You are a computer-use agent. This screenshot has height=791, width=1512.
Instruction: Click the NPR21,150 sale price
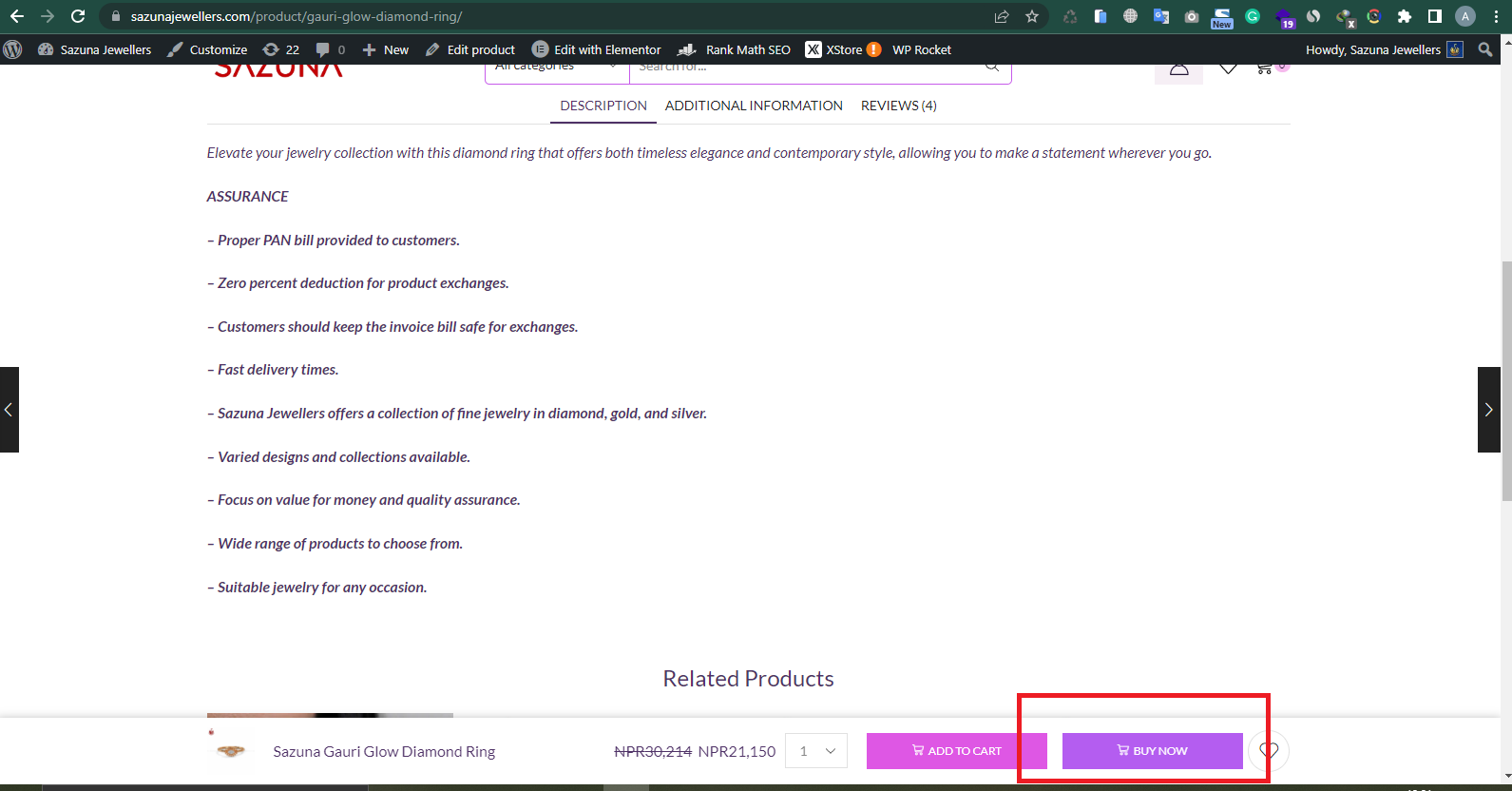737,751
